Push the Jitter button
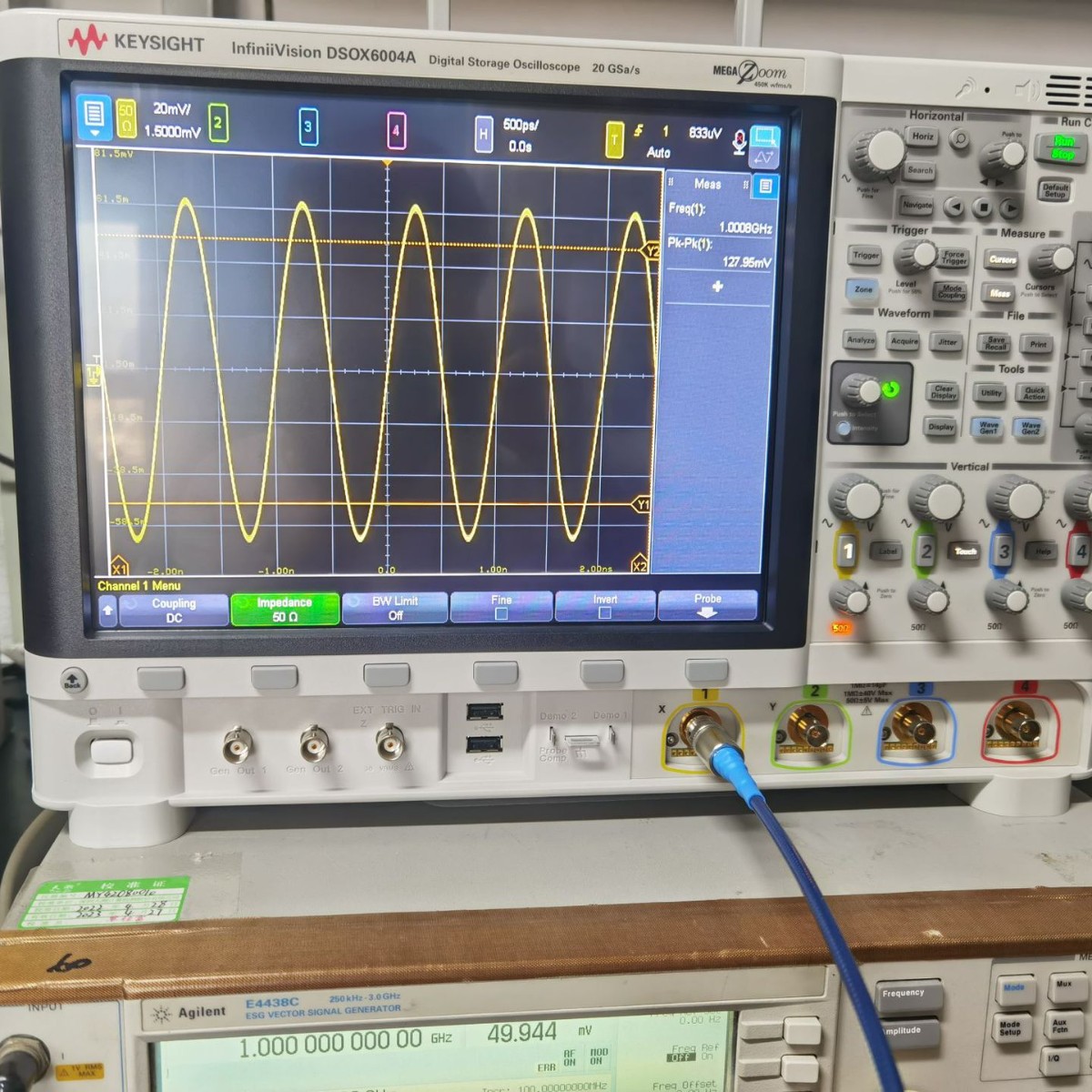 click(x=947, y=342)
